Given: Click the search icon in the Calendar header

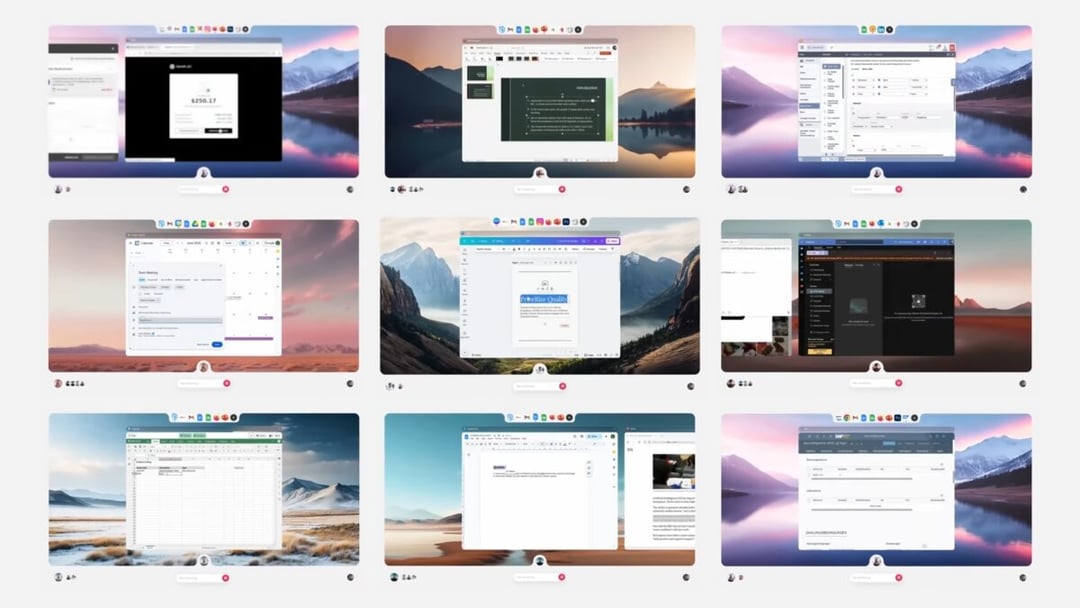Looking at the screenshot, I should (x=206, y=243).
